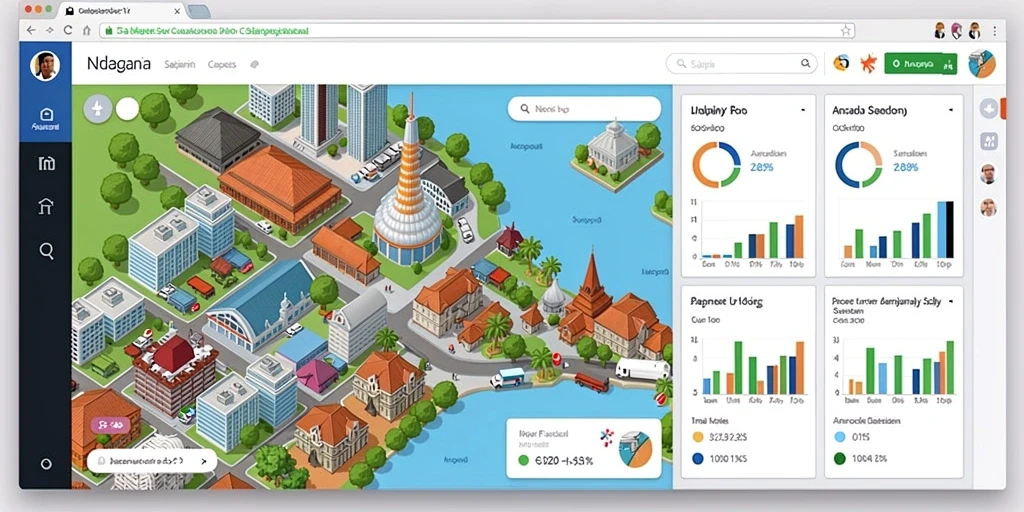1024x512 pixels.
Task: Open the Capes nav item
Action: click(221, 65)
